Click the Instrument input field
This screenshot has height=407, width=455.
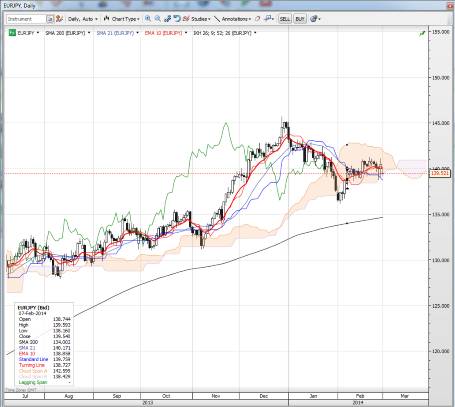pos(26,19)
